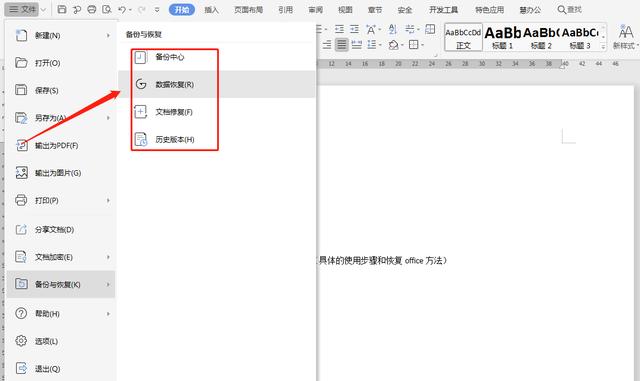This screenshot has height=381, width=640.
Task: Click the Print Preview icon in quick access toolbar
Action: coord(107,9)
